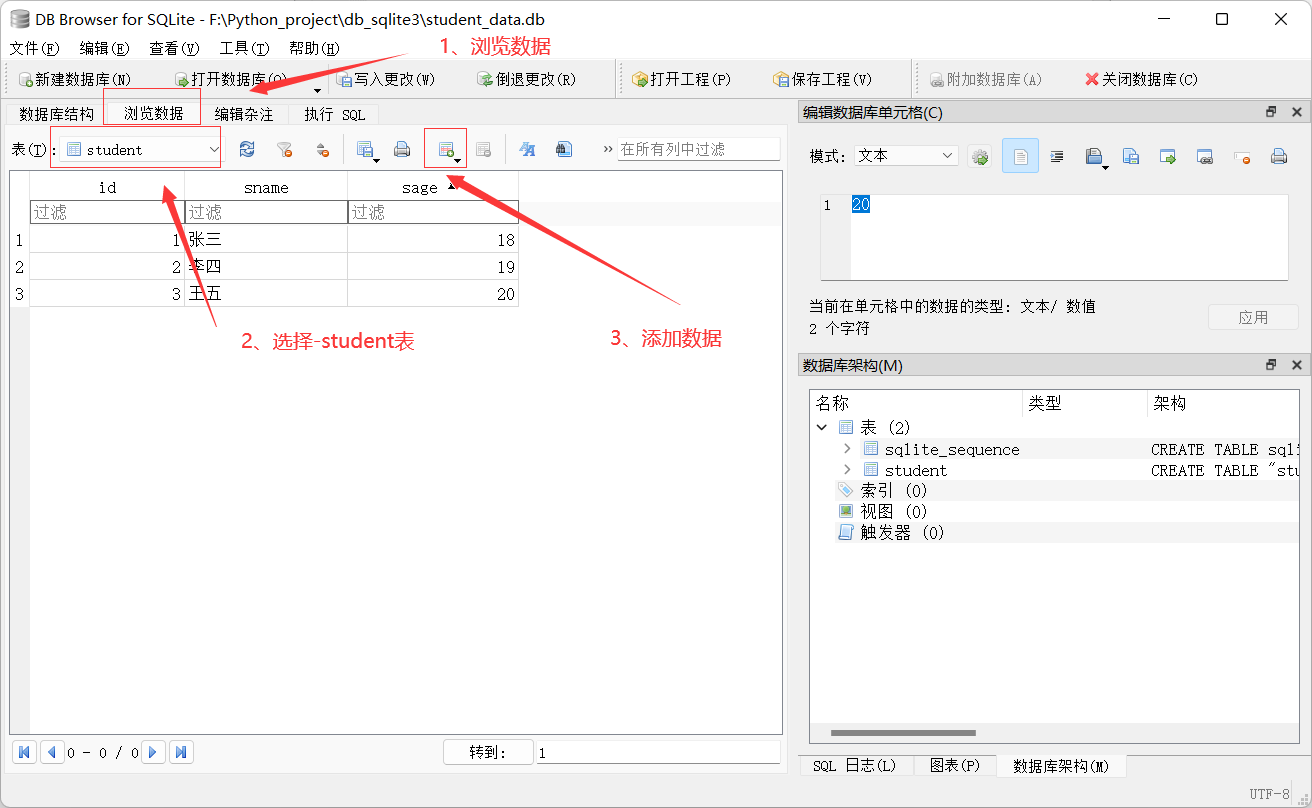Click the print icon in cell editor toolbar

pos(1278,156)
